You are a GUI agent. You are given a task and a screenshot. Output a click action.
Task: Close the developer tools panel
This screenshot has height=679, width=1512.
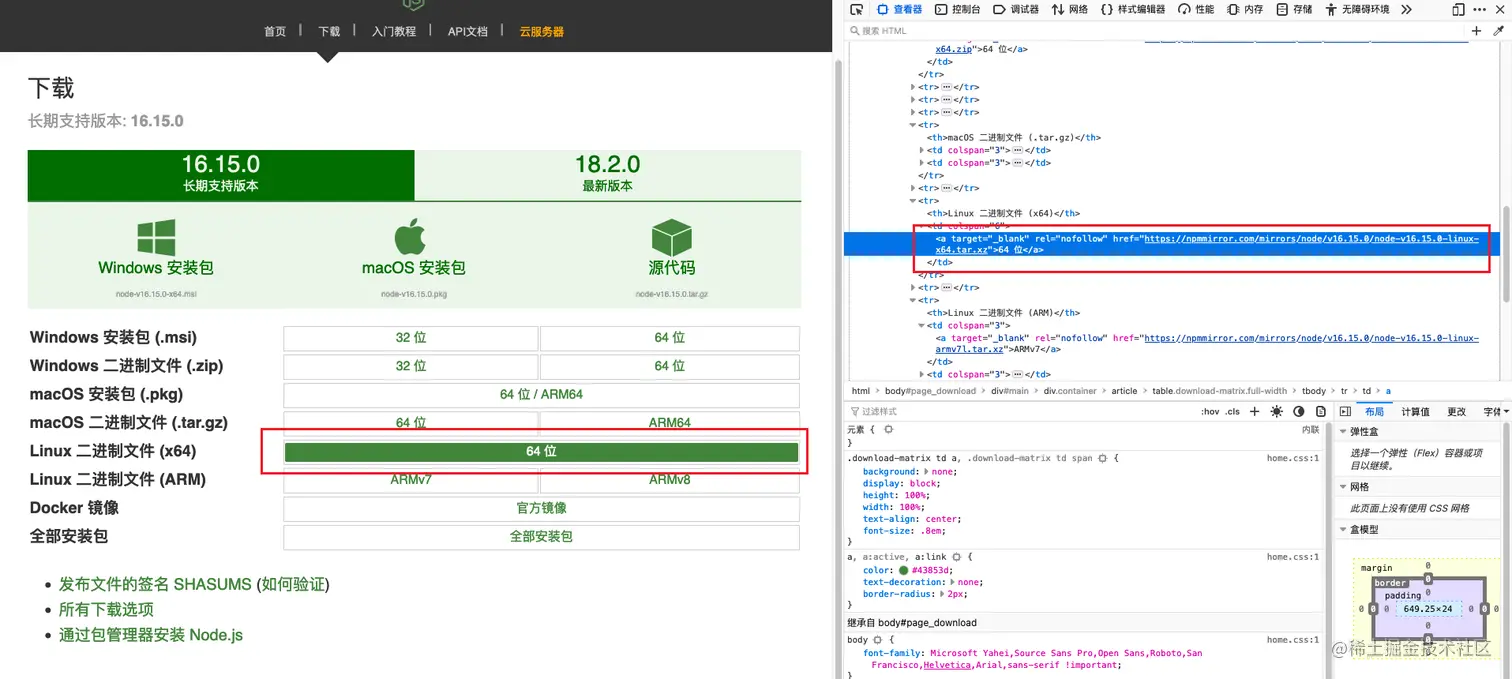pyautogui.click(x=1500, y=9)
